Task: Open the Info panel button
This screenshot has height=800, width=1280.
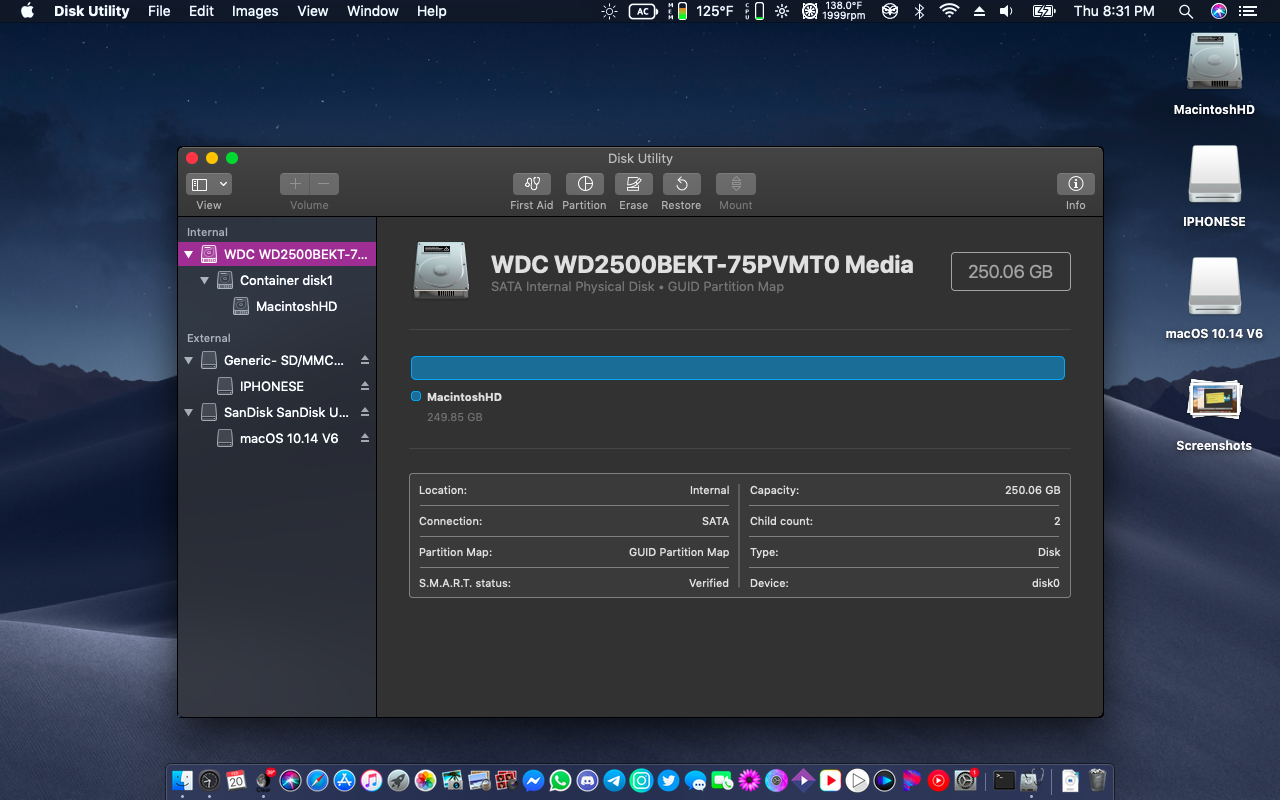Action: click(1076, 184)
